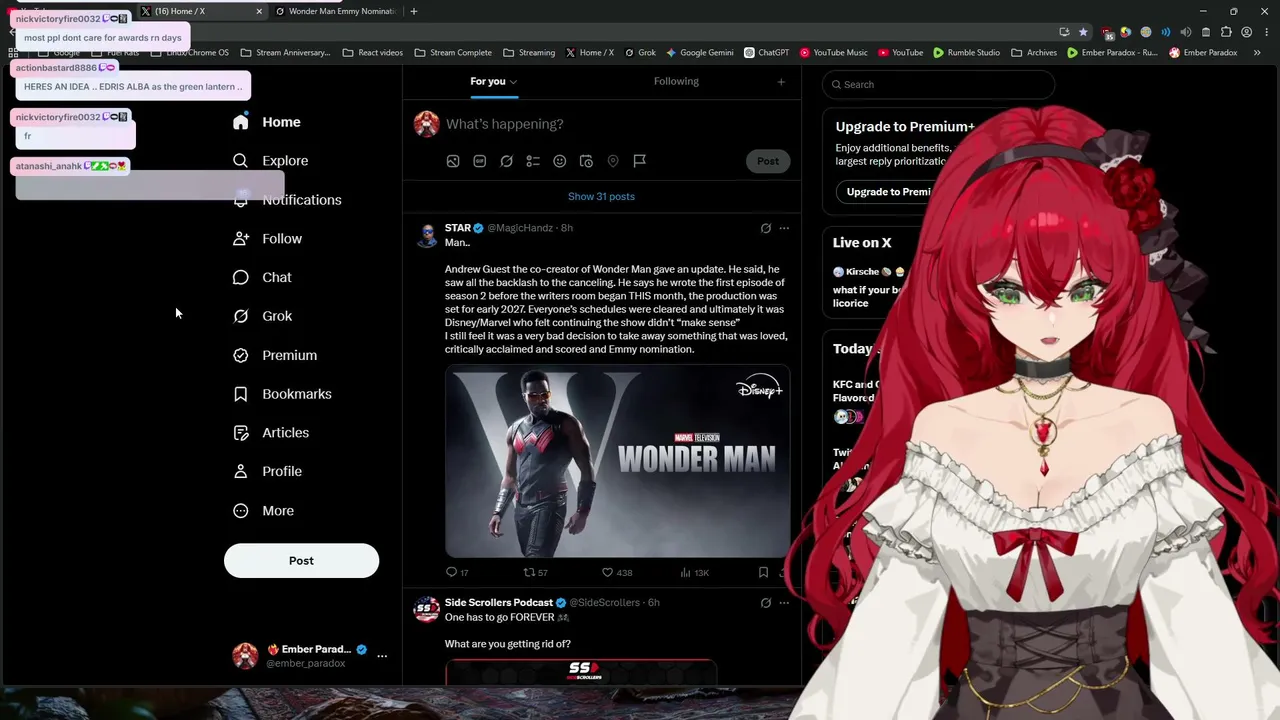This screenshot has width=1280, height=720.
Task: Expand the More menu in the sidebar
Action: pyautogui.click(x=263, y=511)
